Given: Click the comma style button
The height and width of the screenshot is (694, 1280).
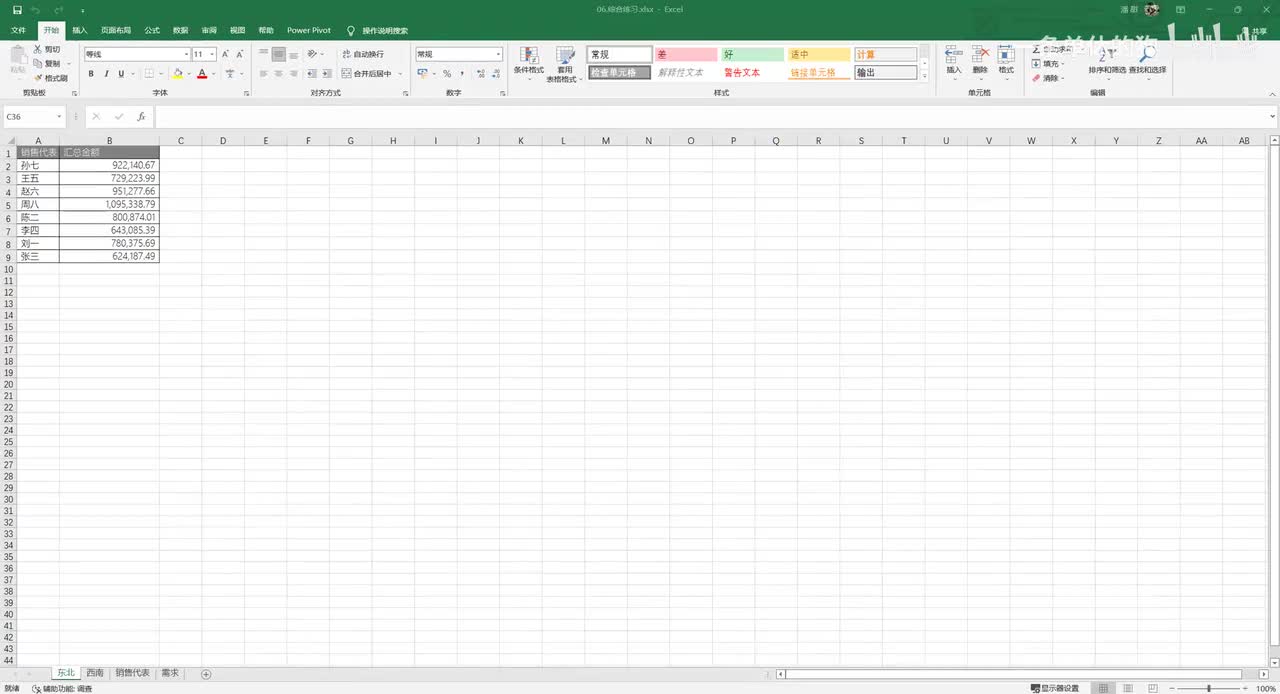Looking at the screenshot, I should [462, 73].
